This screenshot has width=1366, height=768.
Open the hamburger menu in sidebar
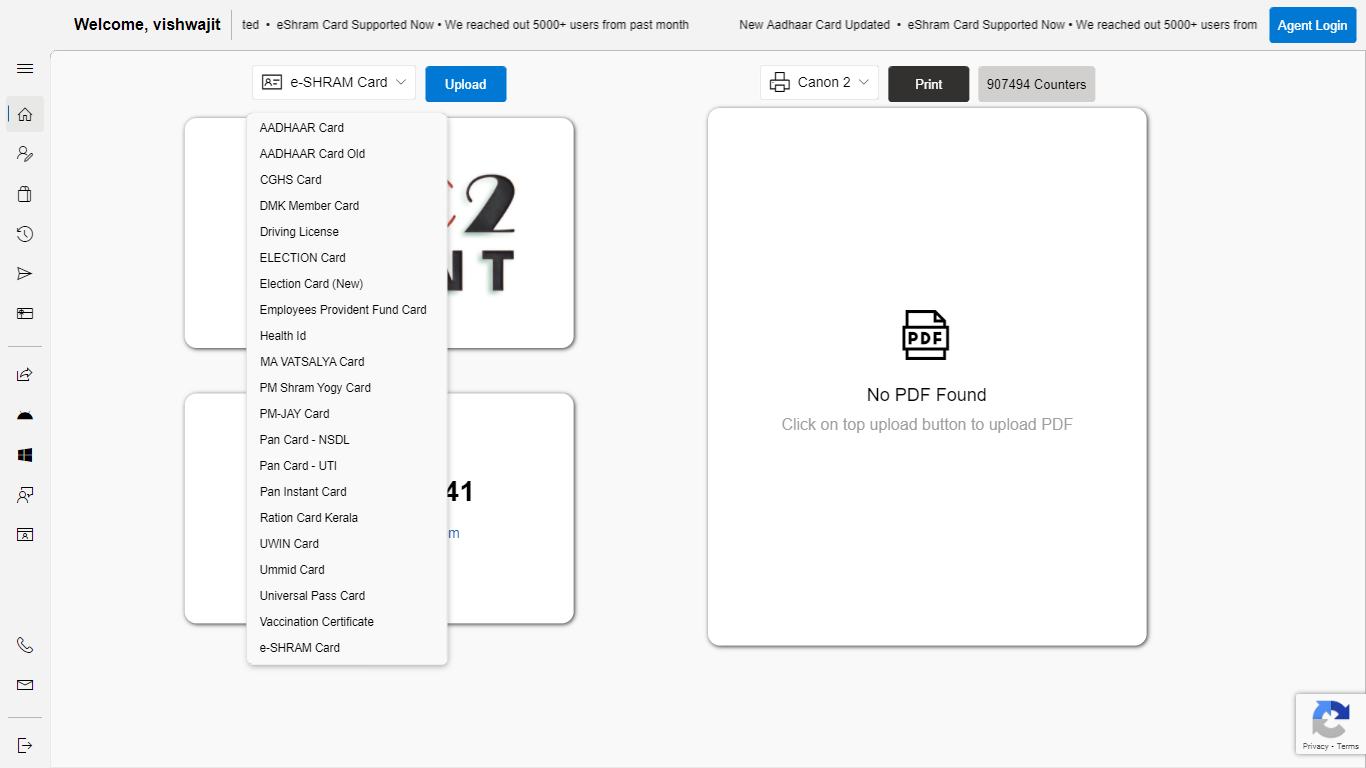pos(25,69)
